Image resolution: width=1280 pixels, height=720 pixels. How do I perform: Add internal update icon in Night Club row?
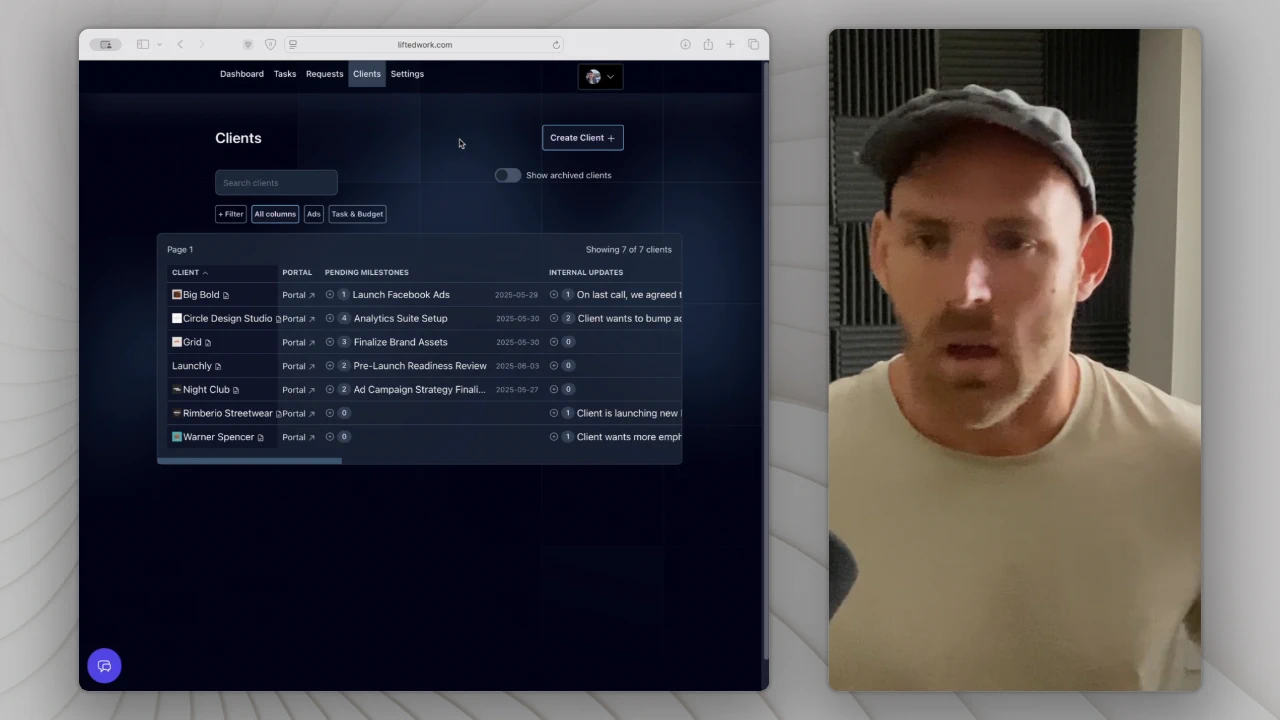[x=554, y=389]
